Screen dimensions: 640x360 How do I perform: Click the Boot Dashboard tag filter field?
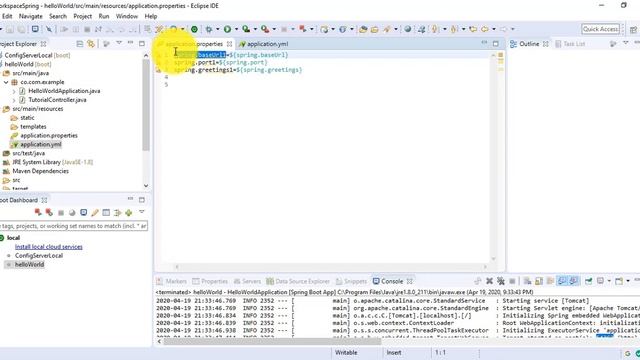coord(73,226)
